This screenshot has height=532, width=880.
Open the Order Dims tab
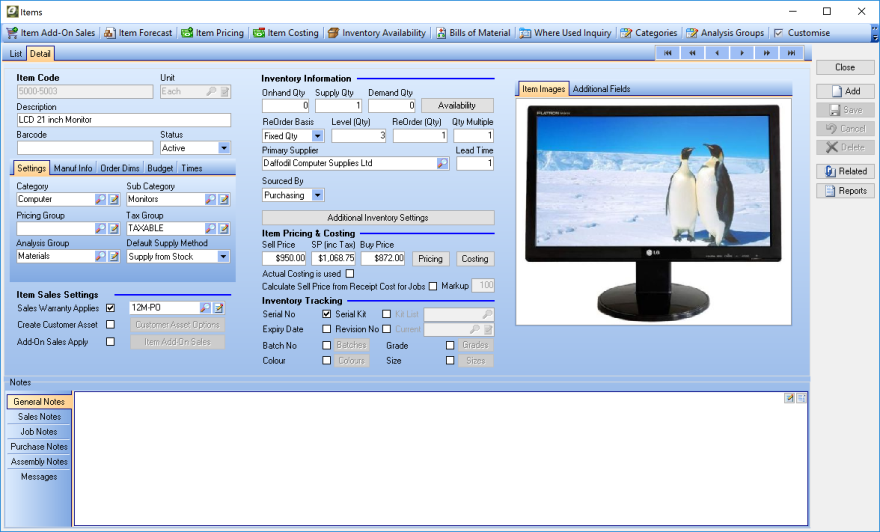(120, 168)
